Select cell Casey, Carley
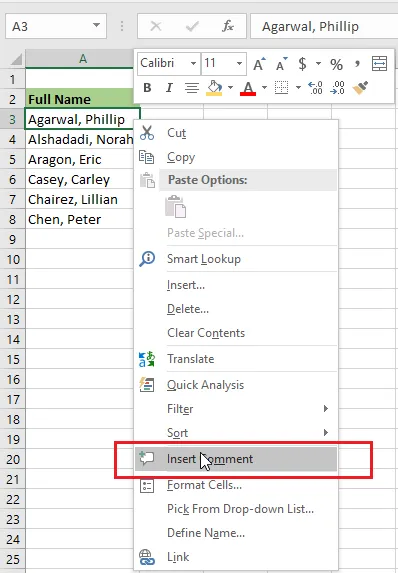The width and height of the screenshot is (398, 573). click(80, 179)
